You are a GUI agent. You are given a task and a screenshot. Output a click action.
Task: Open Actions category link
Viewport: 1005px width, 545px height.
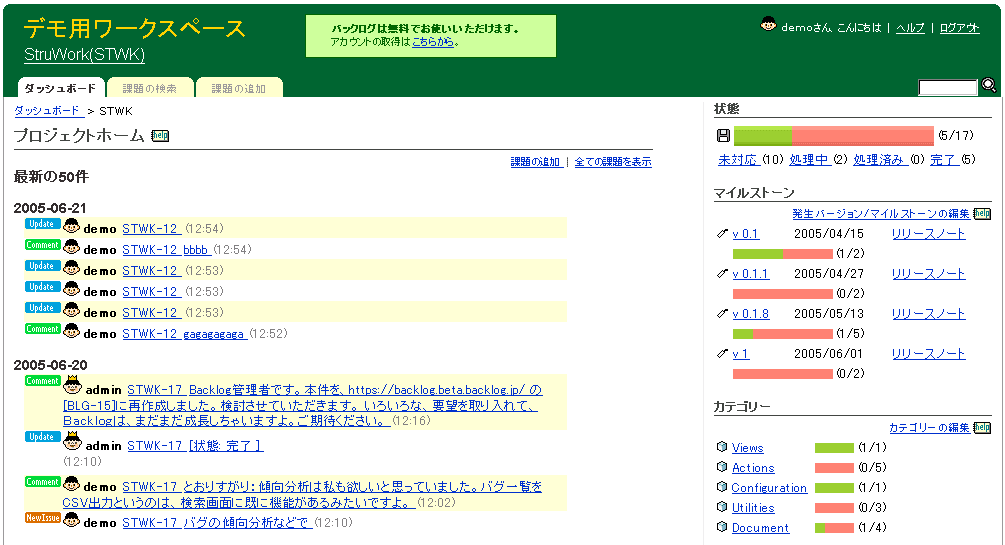753,467
